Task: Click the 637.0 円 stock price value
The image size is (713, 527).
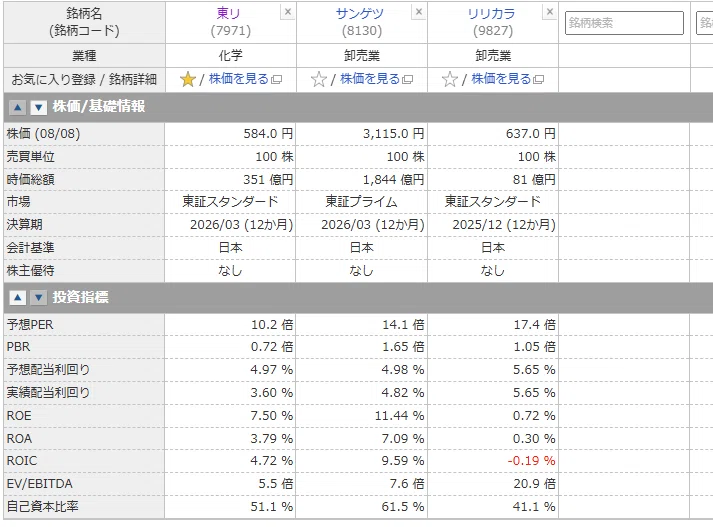Action: [531, 134]
